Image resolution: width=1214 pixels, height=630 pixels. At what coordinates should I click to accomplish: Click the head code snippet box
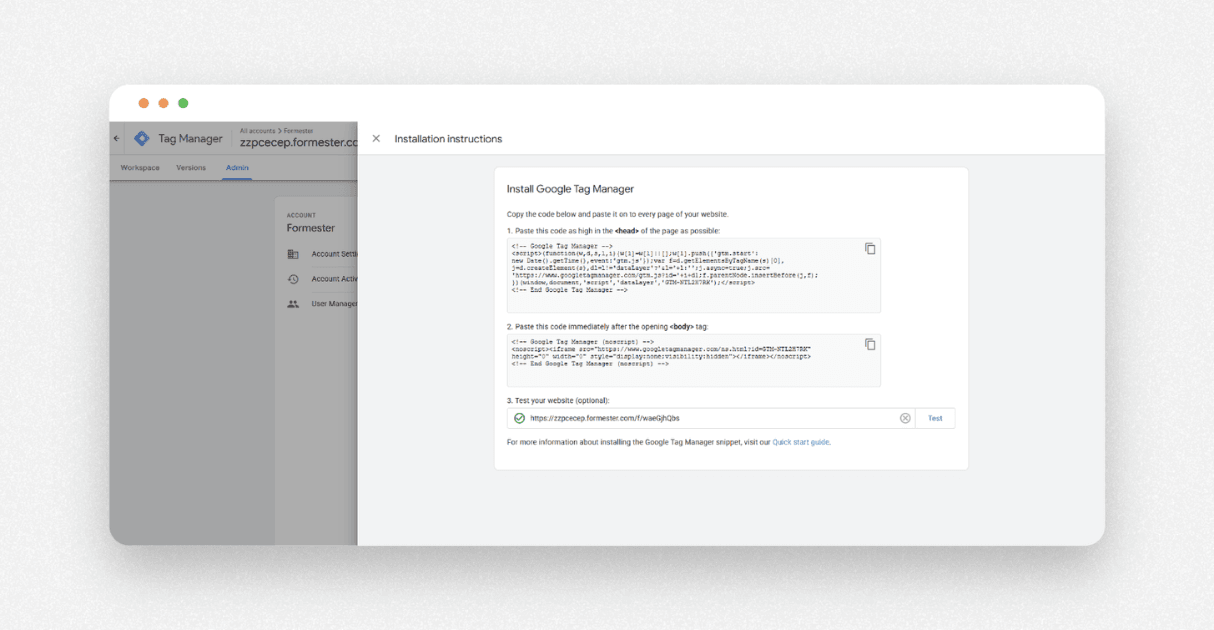694,275
